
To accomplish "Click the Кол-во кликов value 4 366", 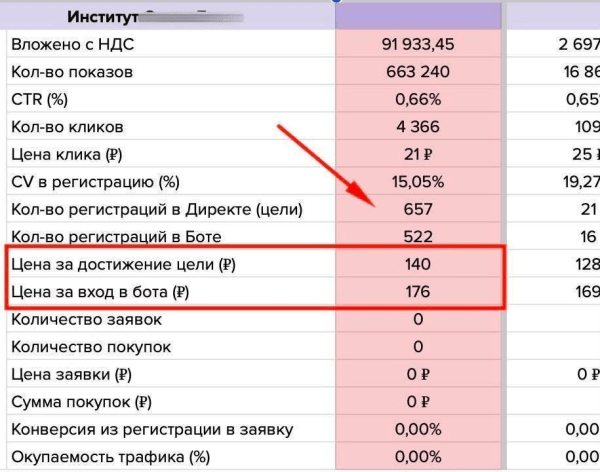I will pos(417,127).
